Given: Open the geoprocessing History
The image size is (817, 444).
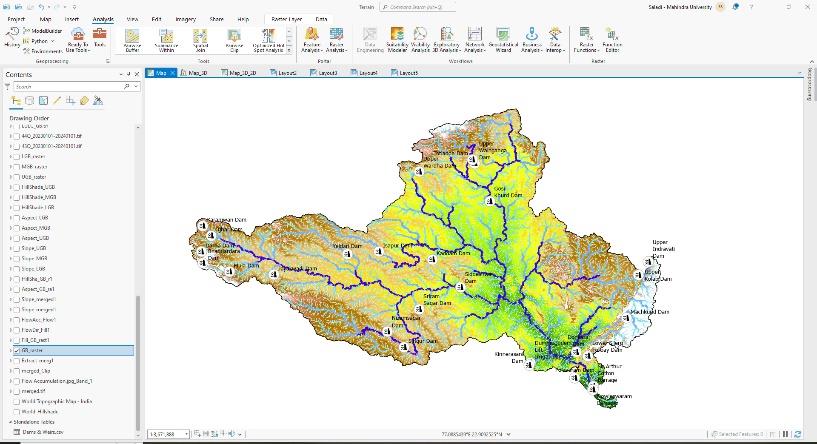Looking at the screenshot, I should click(x=12, y=39).
